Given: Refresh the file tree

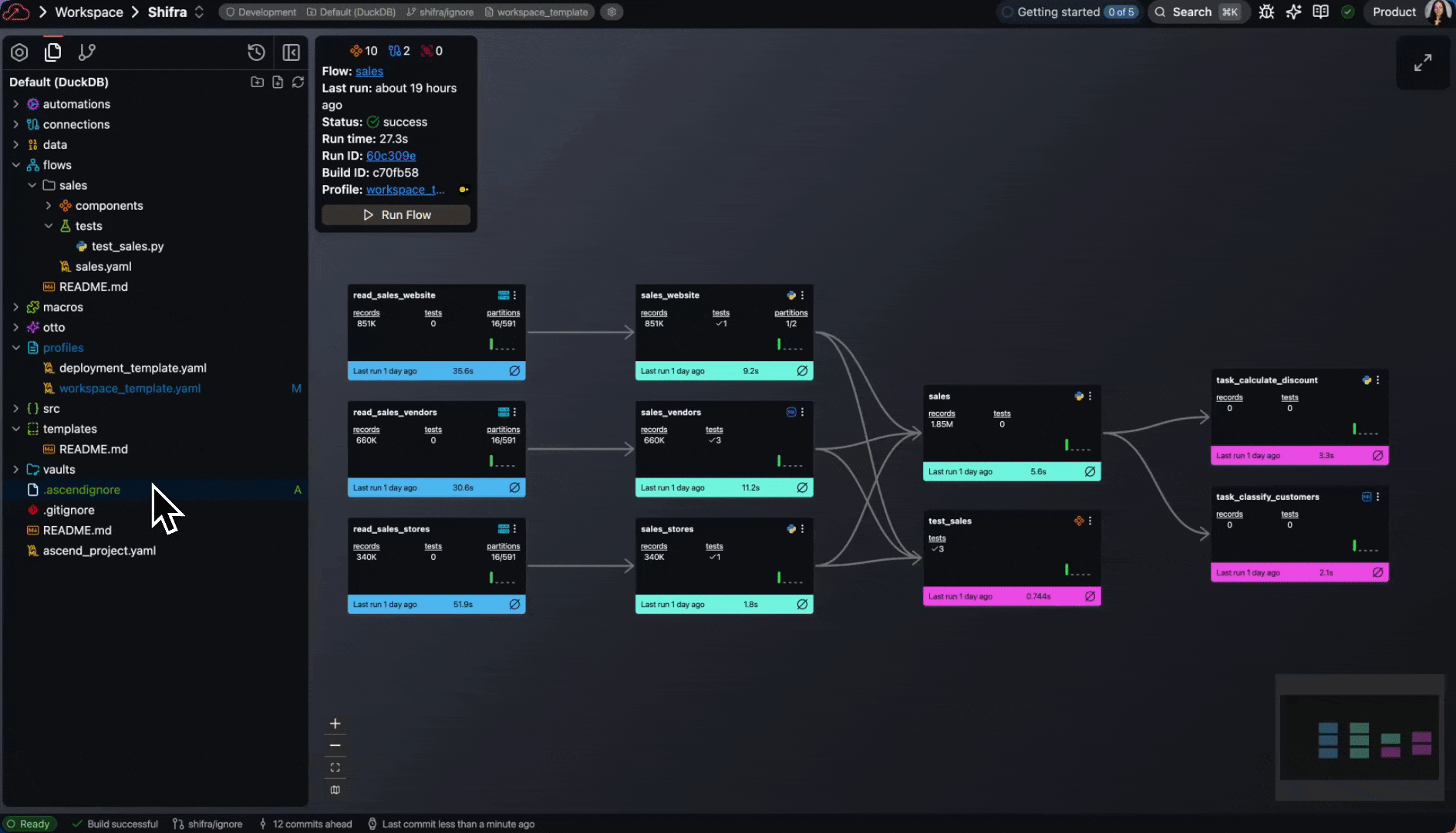Looking at the screenshot, I should click(x=298, y=82).
